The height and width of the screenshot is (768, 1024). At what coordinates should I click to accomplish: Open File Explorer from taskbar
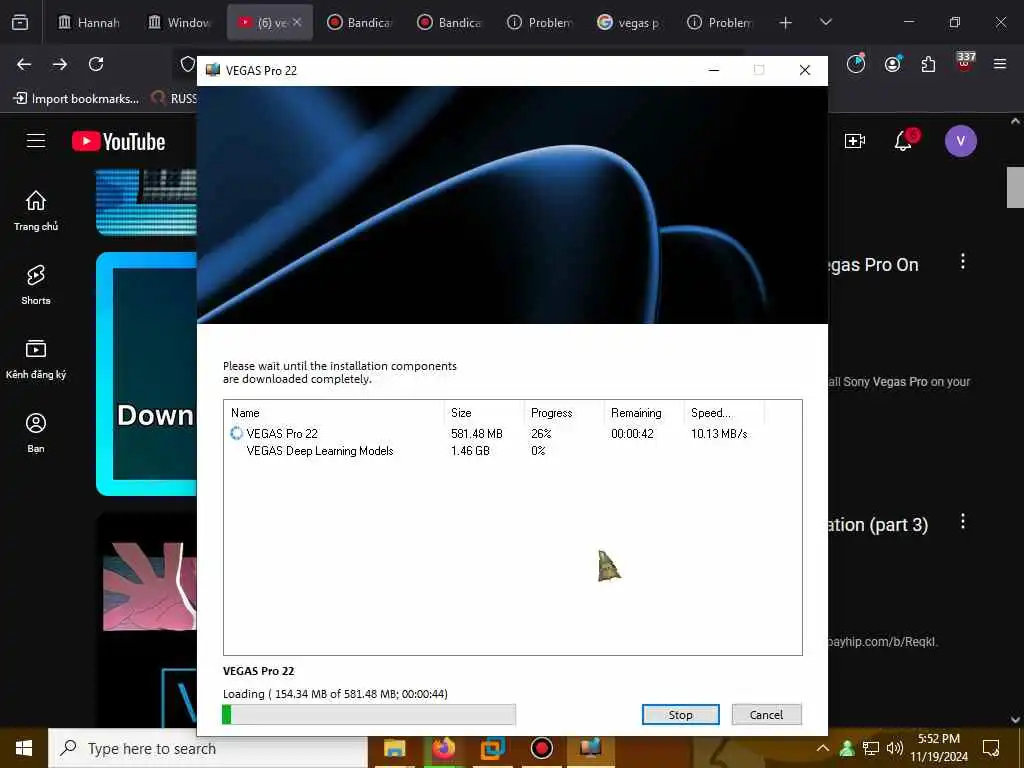[x=394, y=748]
